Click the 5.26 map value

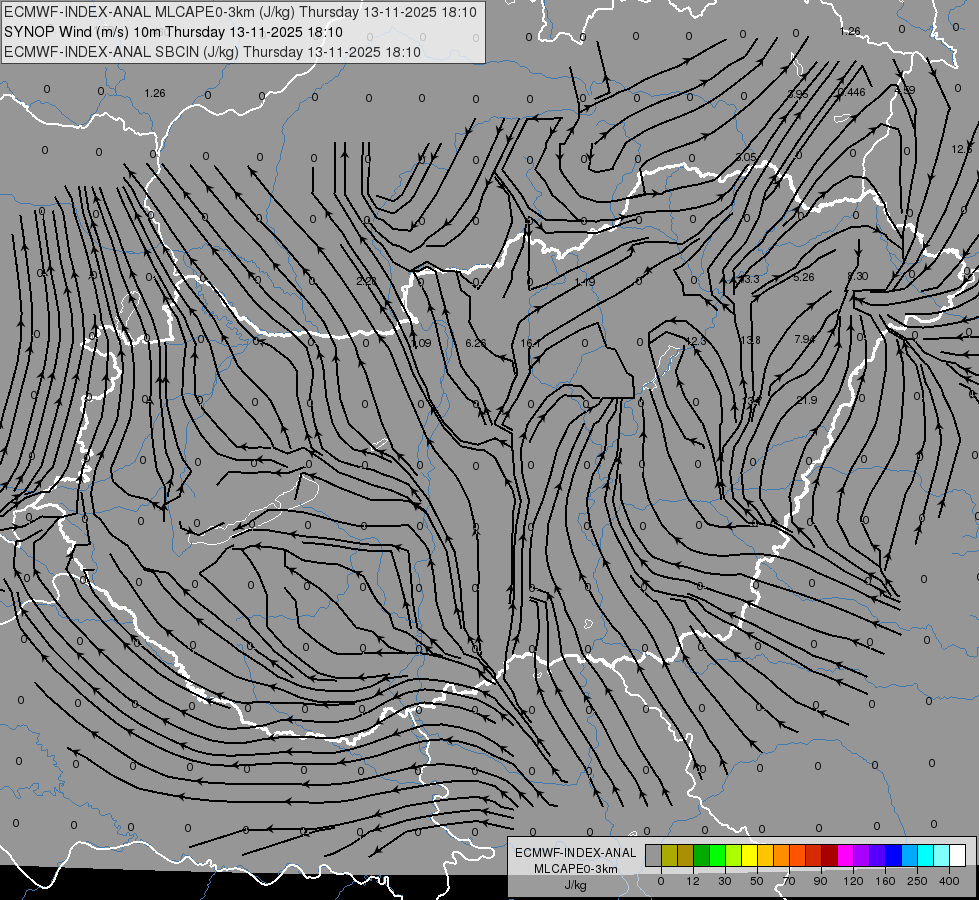pos(804,277)
